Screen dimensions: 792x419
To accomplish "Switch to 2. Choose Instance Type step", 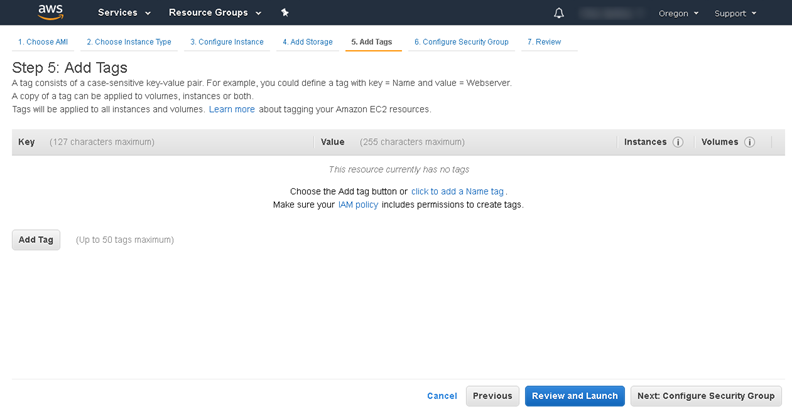I will pyautogui.click(x=128, y=42).
